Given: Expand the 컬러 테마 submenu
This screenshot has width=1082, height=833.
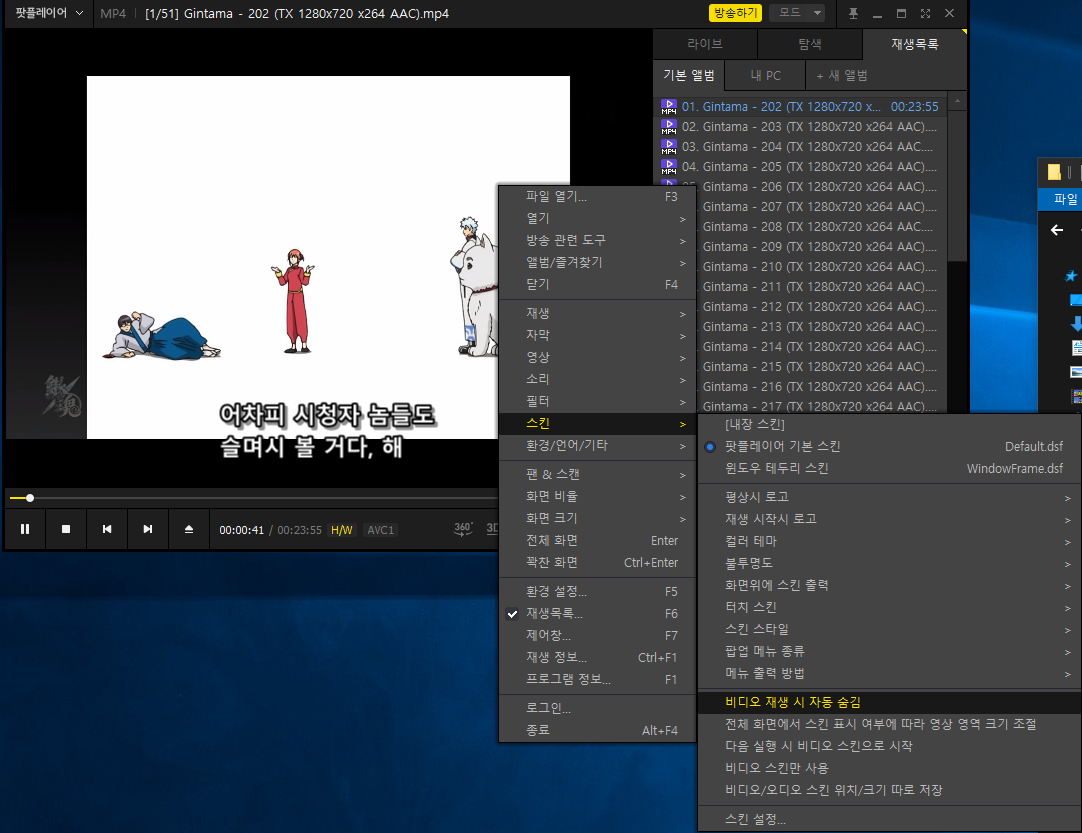Looking at the screenshot, I should [889, 541].
